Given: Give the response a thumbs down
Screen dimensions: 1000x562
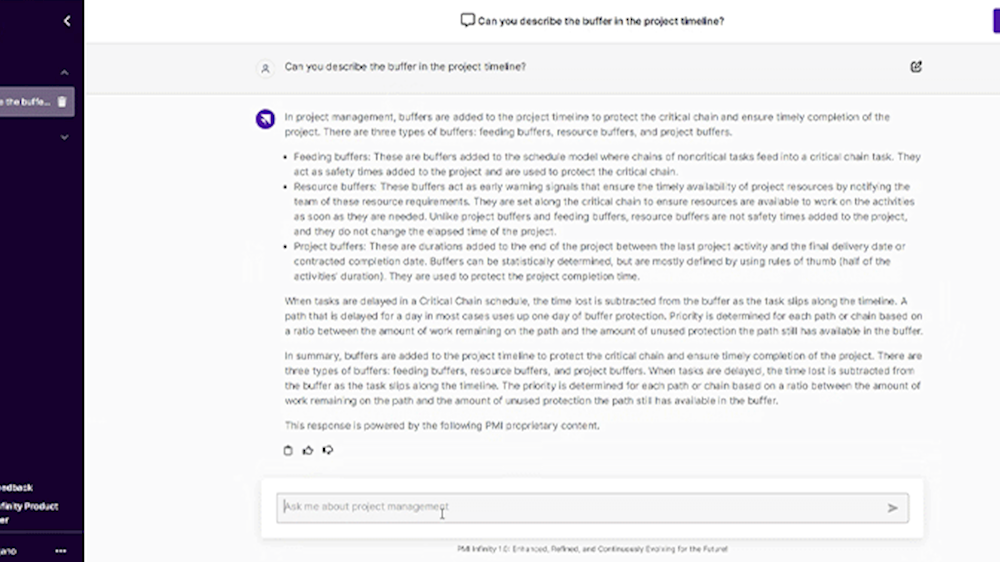Looking at the screenshot, I should pos(327,450).
